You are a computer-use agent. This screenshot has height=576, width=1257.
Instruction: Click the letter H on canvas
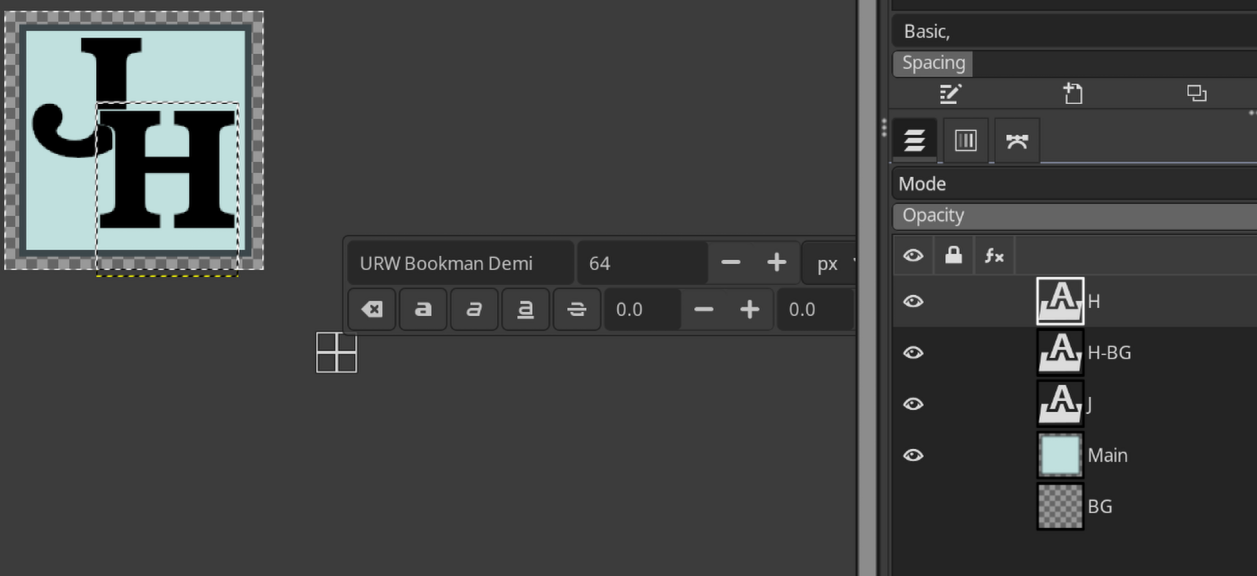pyautogui.click(x=168, y=170)
